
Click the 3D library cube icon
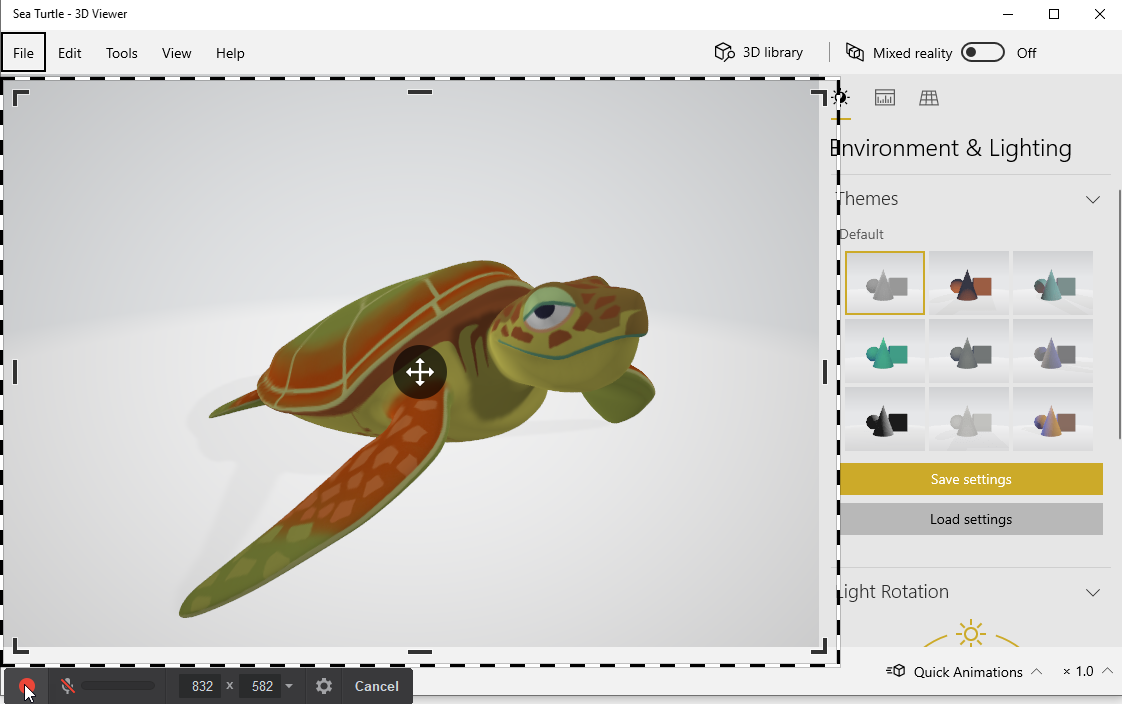pyautogui.click(x=724, y=52)
